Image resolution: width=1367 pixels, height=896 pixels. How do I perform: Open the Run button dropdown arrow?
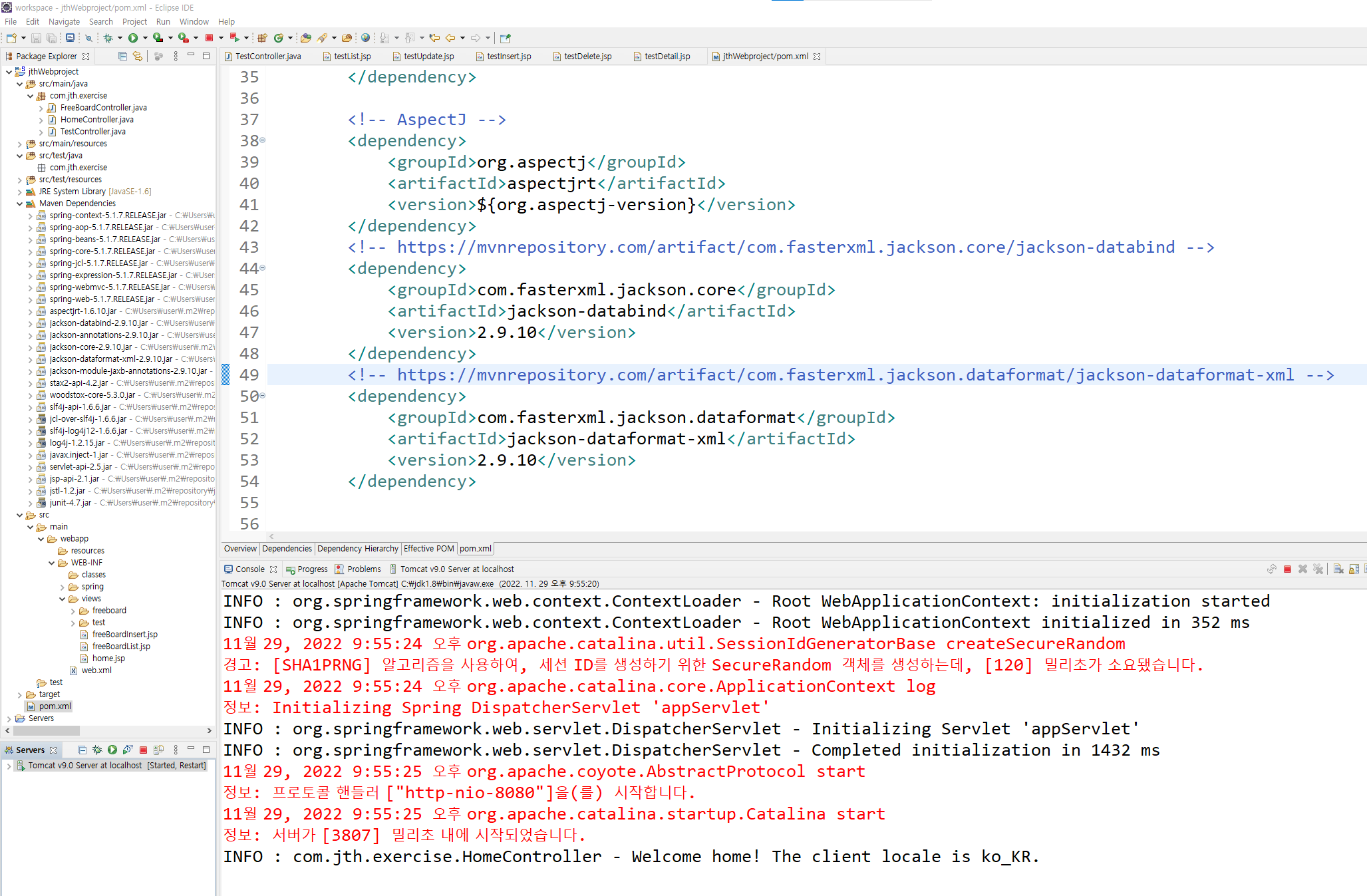point(144,38)
